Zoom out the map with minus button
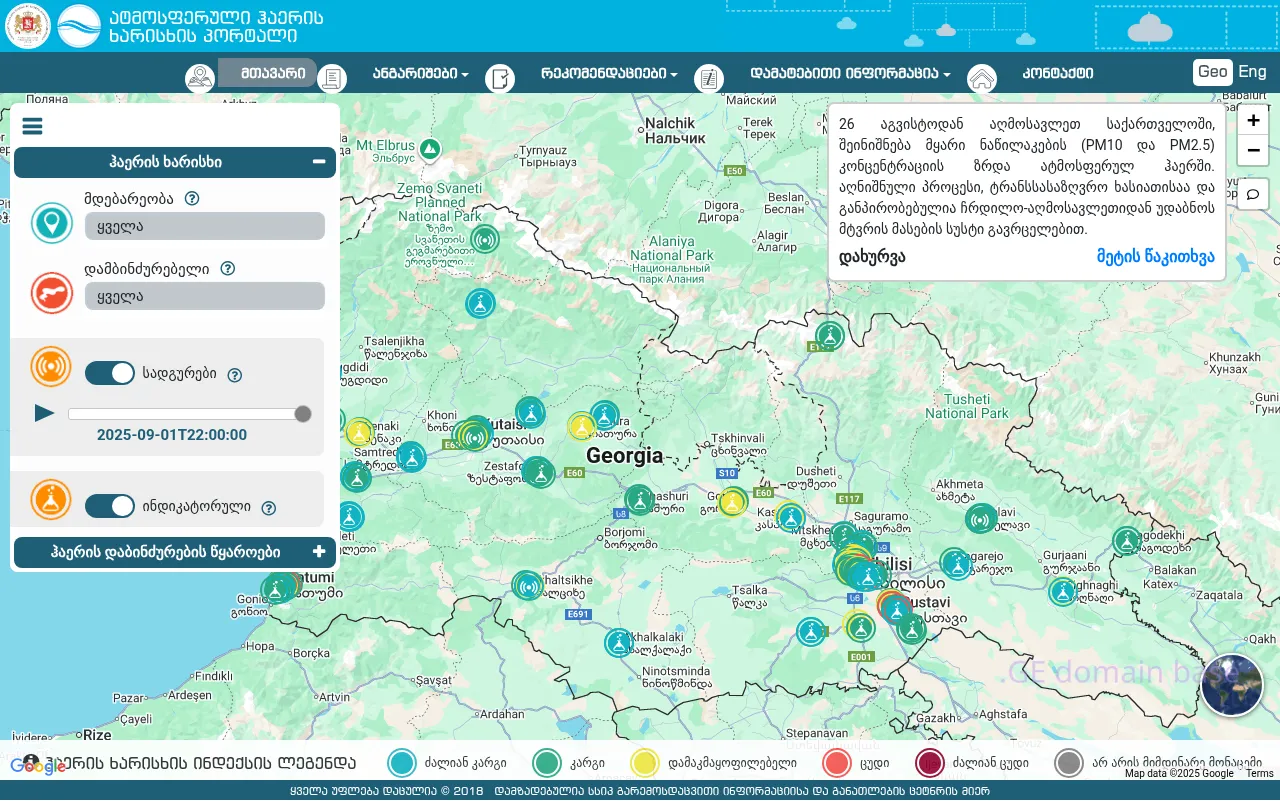The height and width of the screenshot is (801, 1280). [x=1253, y=151]
